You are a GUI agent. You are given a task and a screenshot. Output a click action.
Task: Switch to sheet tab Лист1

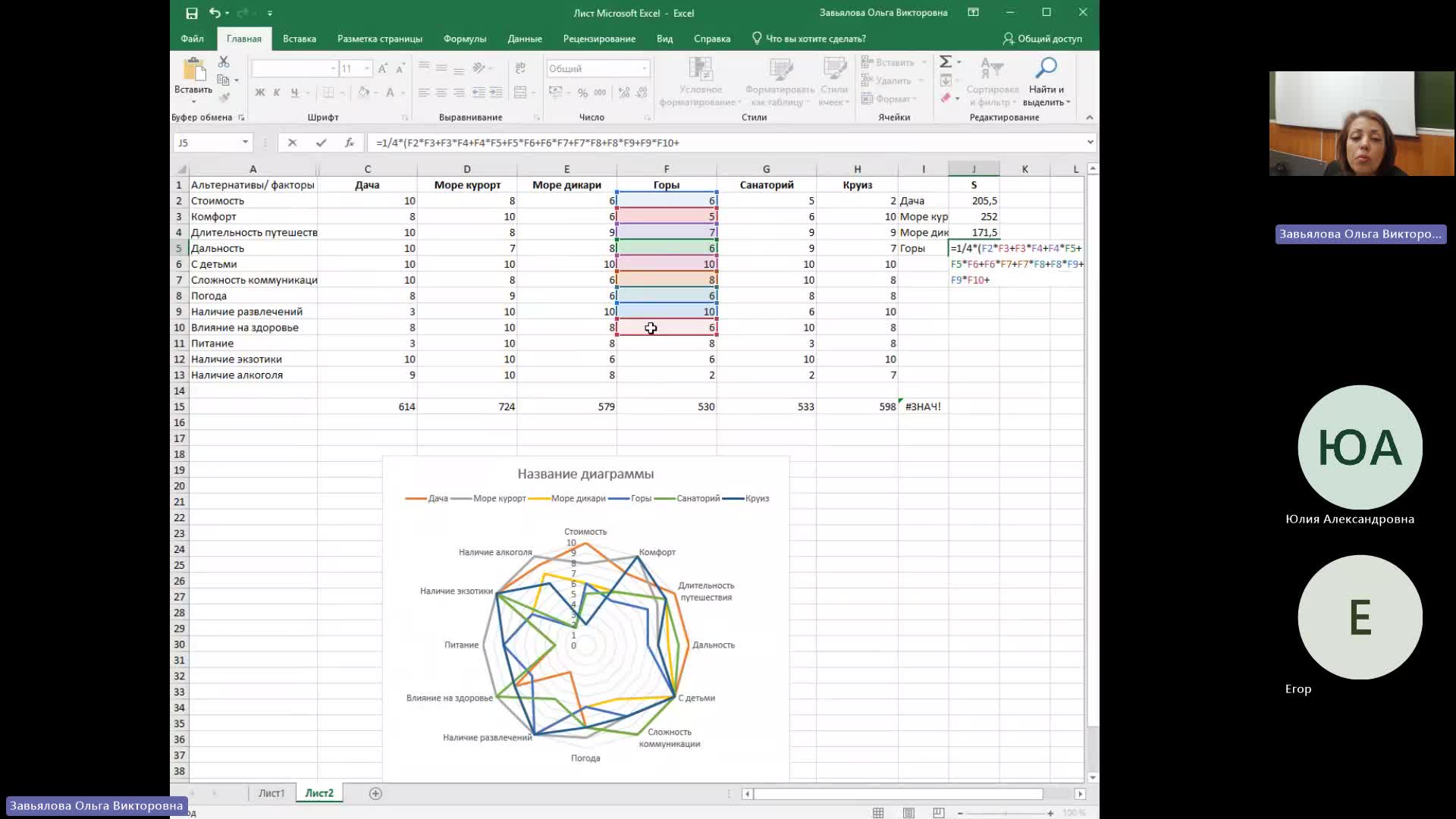coord(271,793)
